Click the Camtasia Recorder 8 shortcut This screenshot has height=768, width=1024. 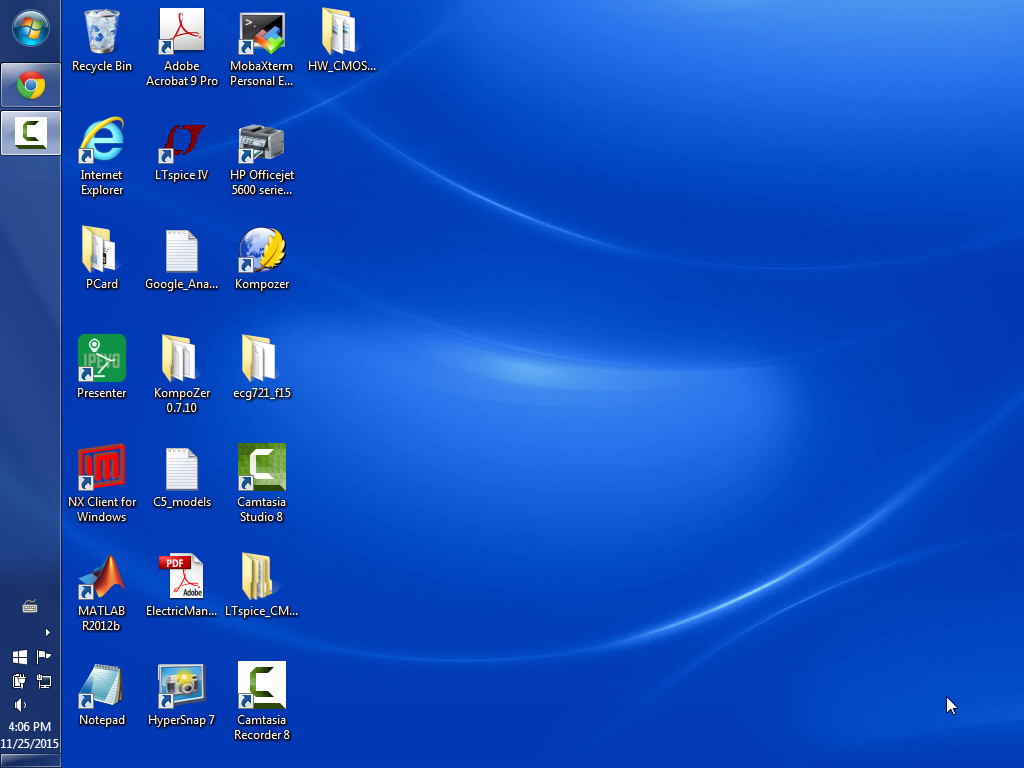tap(262, 688)
